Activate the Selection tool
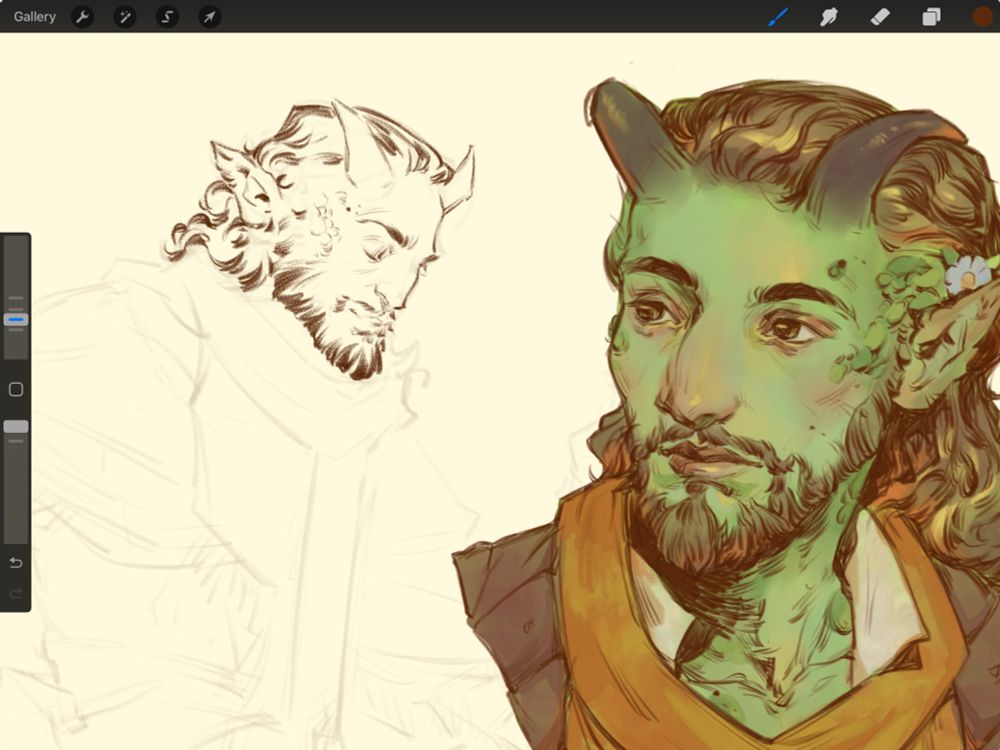 click(x=167, y=17)
